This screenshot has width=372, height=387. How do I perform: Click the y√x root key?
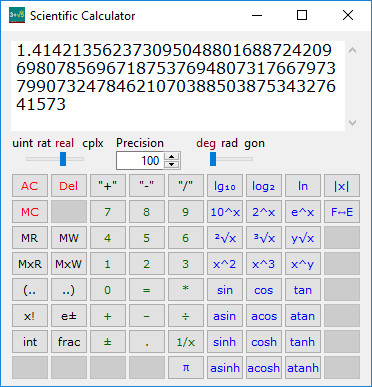pos(303,238)
